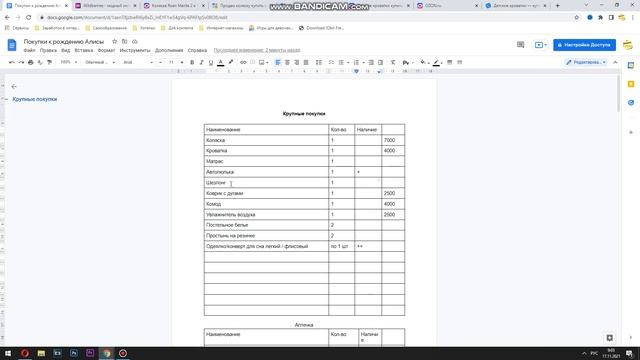Viewport: 640px width, 360px height.
Task: Open the insert image dropdown
Action: click(x=264, y=62)
